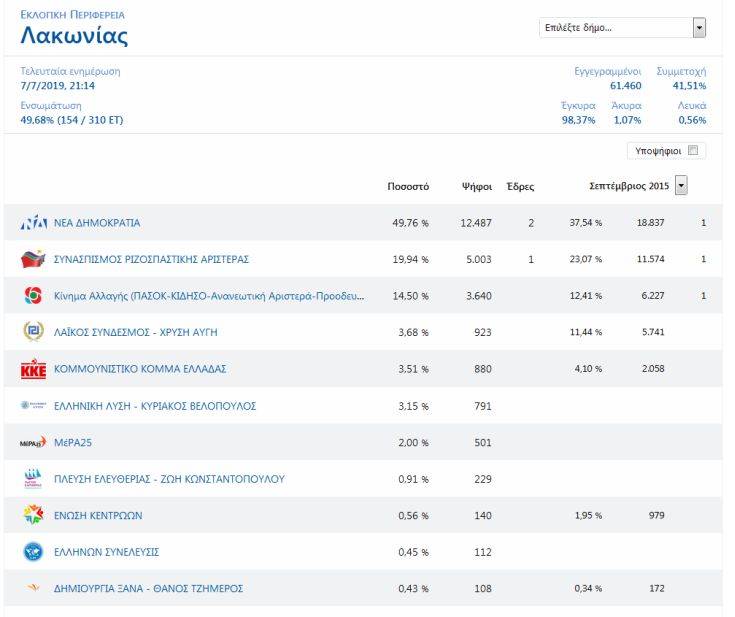Open ΣΥΝΑΣΠΙΣΜΟΣ ΡΙΖΟΣΠΑΣΤΙΚΗΣ ΑΡΙΣΤΕΡΑΣ party link
The height and width of the screenshot is (617, 735).
click(151, 260)
